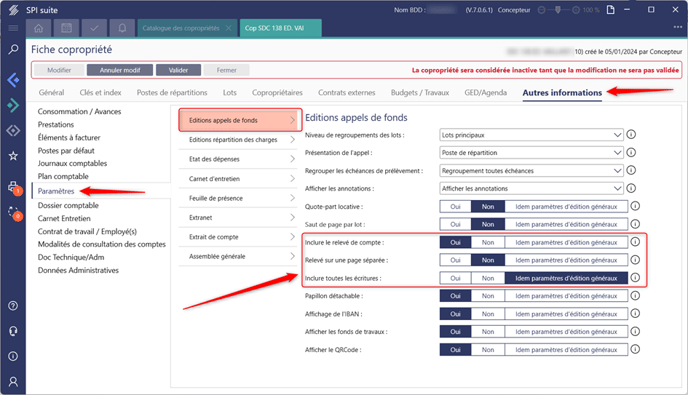Image resolution: width=688 pixels, height=395 pixels.
Task: Click the document icon in title bar
Action: (611, 10)
